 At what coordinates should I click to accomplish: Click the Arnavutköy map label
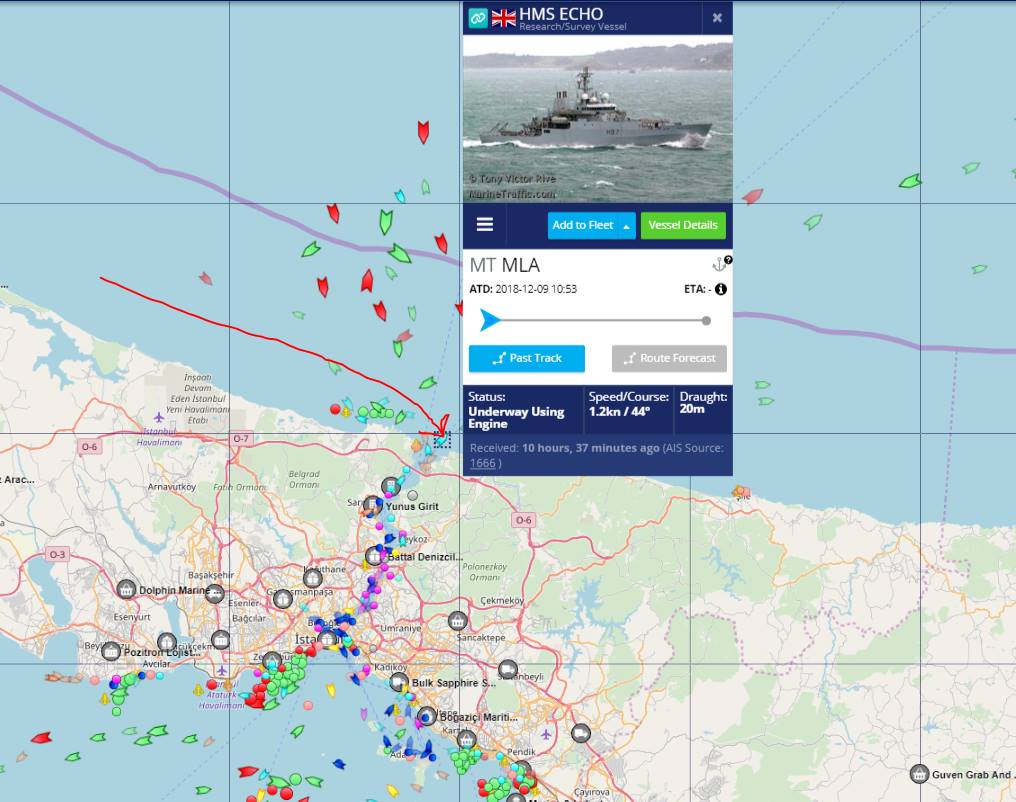click(x=172, y=487)
